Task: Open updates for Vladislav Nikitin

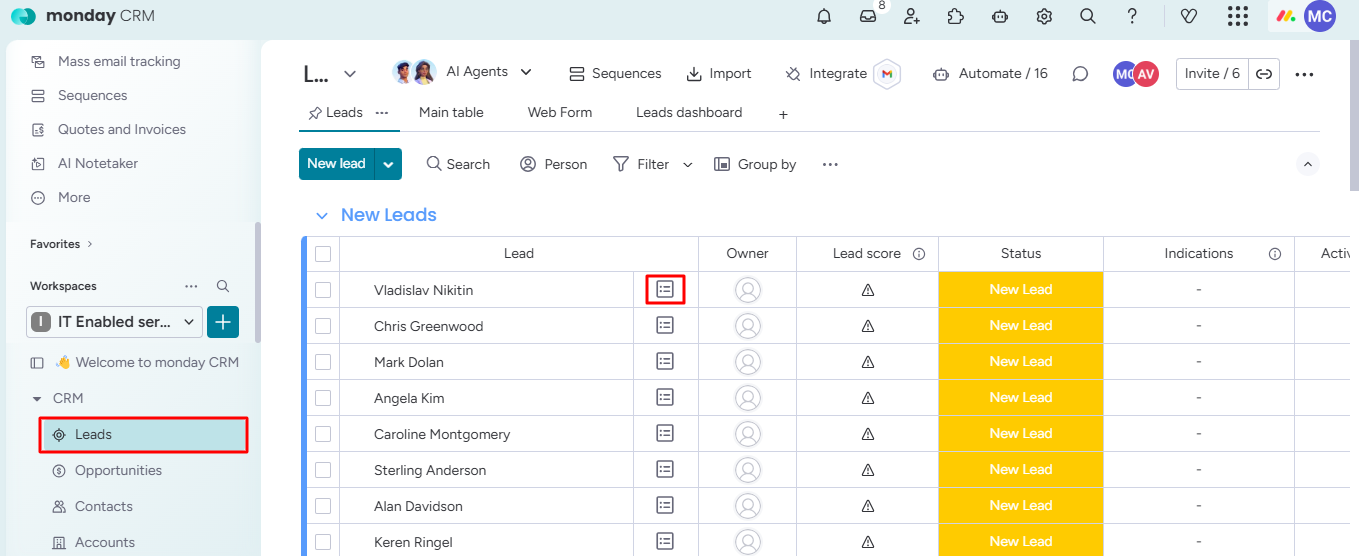Action: point(665,289)
